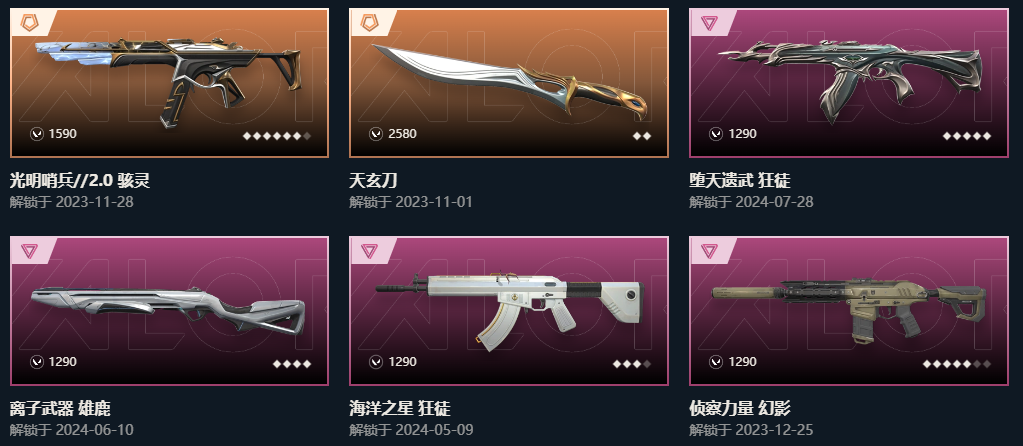The height and width of the screenshot is (446, 1023).
Task: Click the pink triangle tier badge on 堕天遗武 狂徒
Action: pos(709,23)
